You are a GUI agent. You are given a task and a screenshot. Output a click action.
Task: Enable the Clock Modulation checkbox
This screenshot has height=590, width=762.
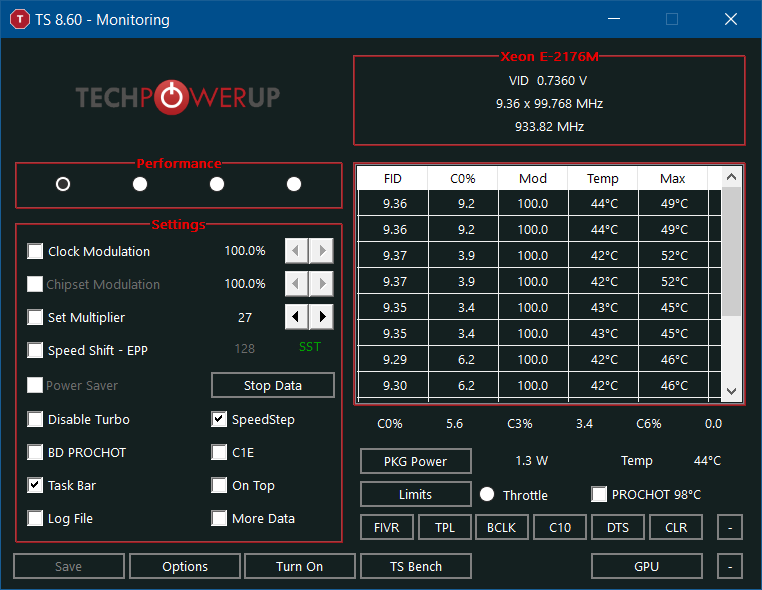(x=35, y=251)
